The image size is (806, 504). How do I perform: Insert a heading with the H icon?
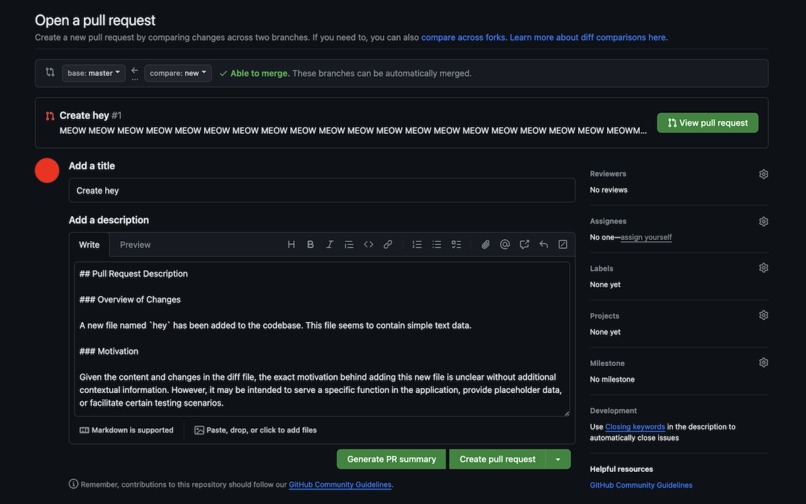[291, 244]
